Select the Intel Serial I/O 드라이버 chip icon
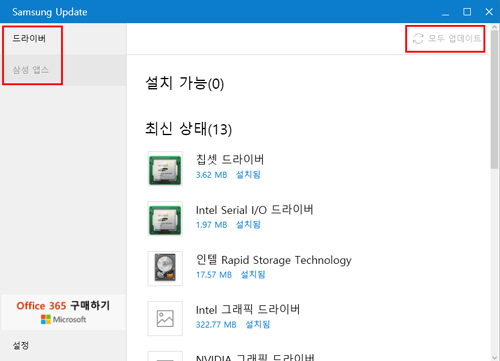This screenshot has height=361, width=500. click(x=165, y=219)
